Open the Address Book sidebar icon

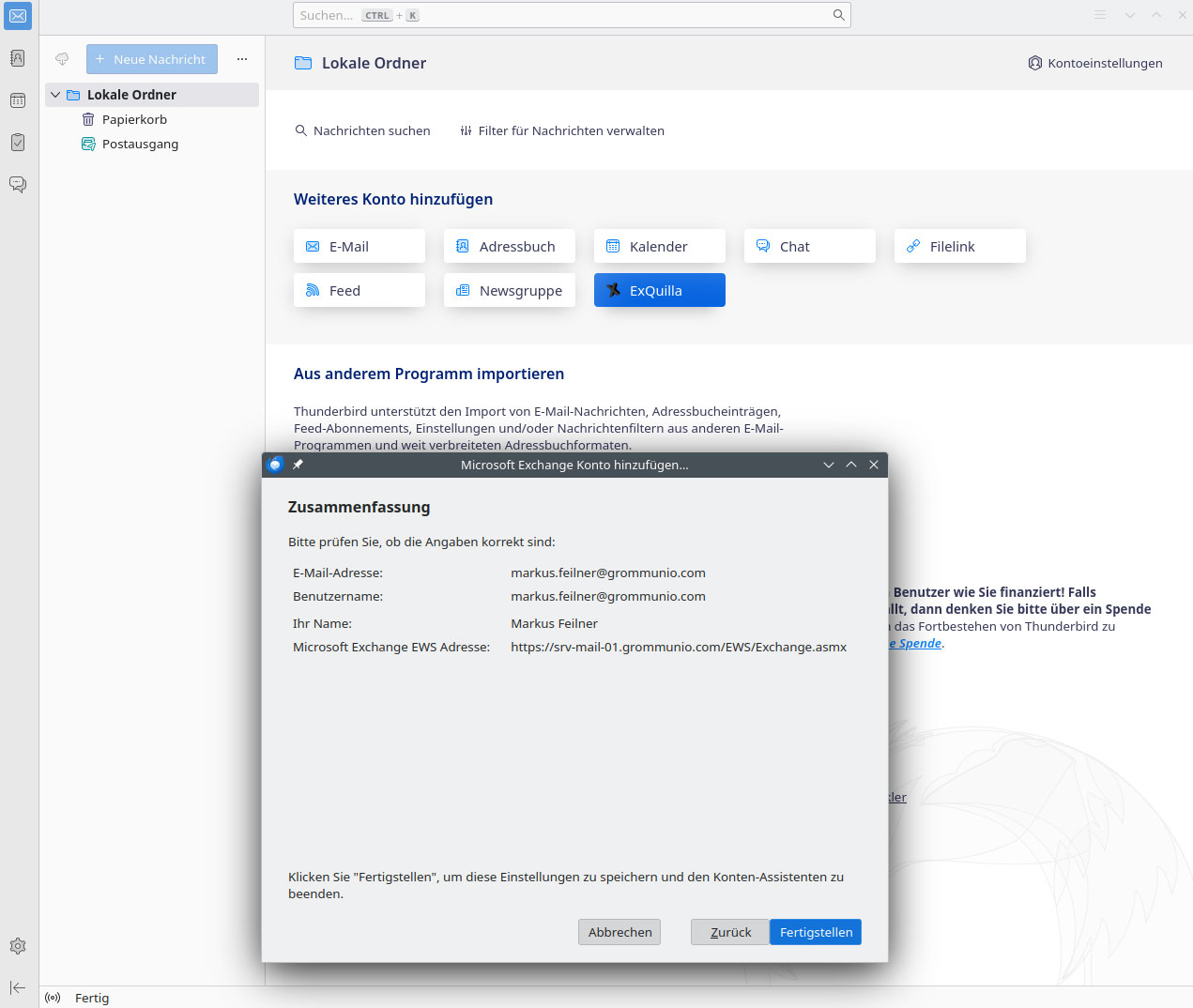pos(18,58)
